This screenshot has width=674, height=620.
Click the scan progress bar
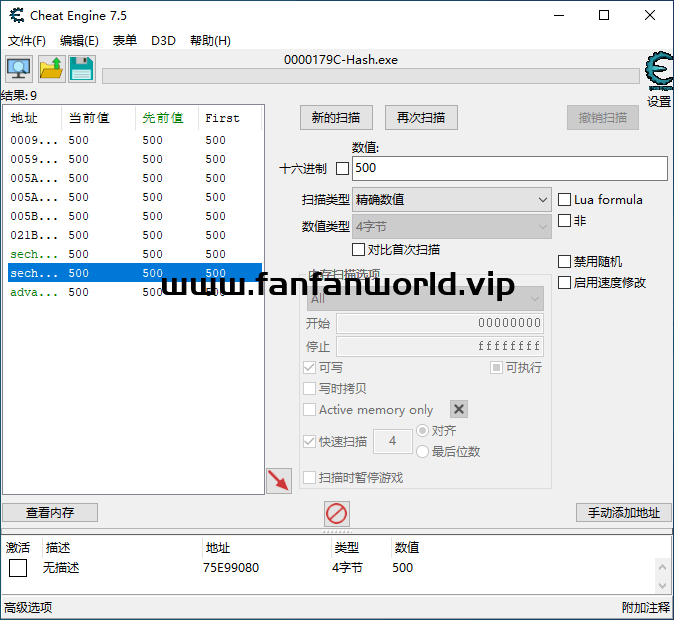pos(371,76)
